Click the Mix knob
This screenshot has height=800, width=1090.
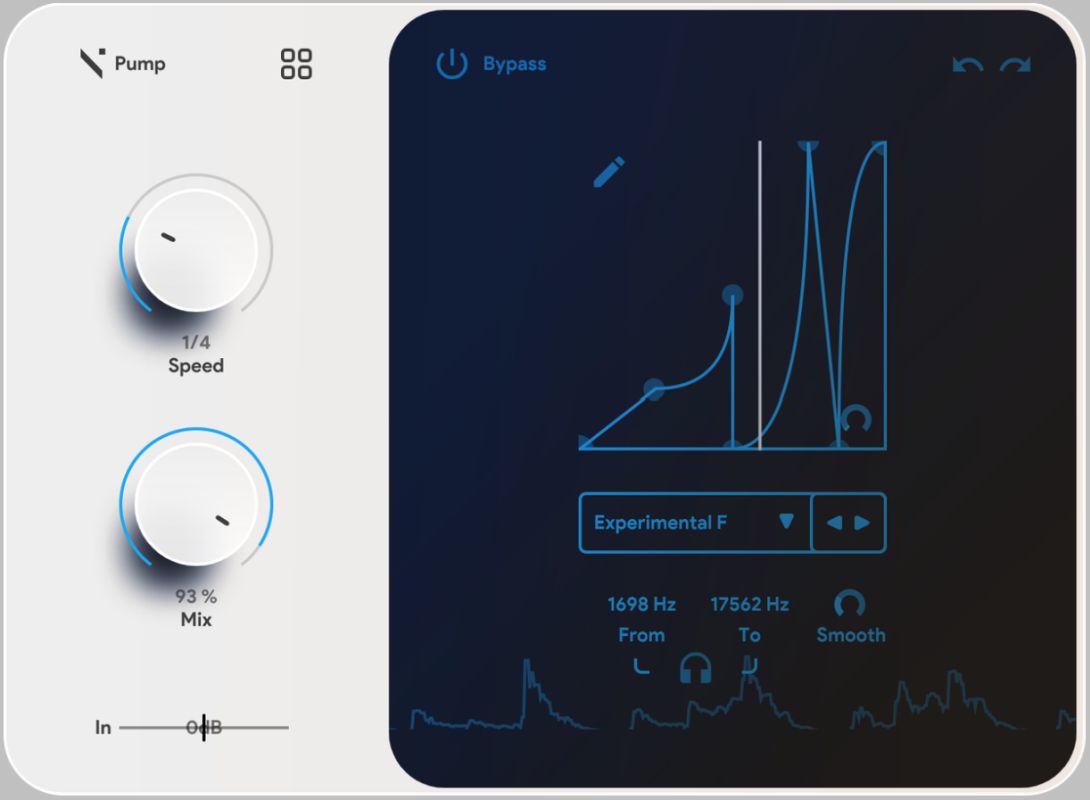196,504
